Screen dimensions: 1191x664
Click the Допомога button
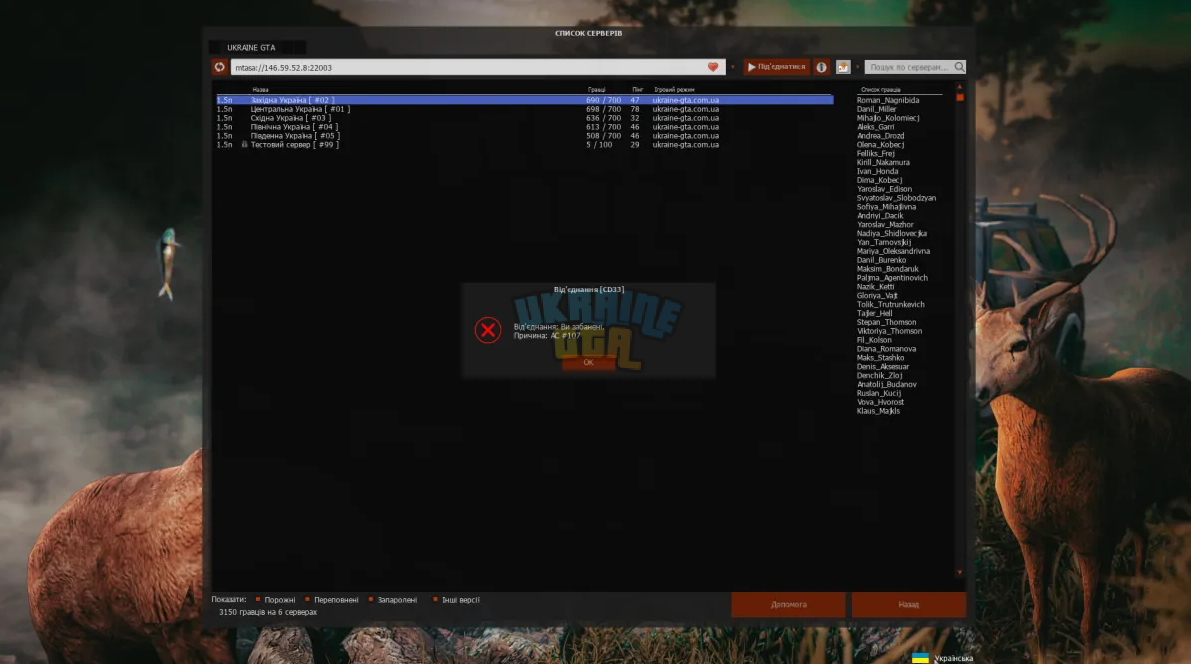click(x=788, y=605)
